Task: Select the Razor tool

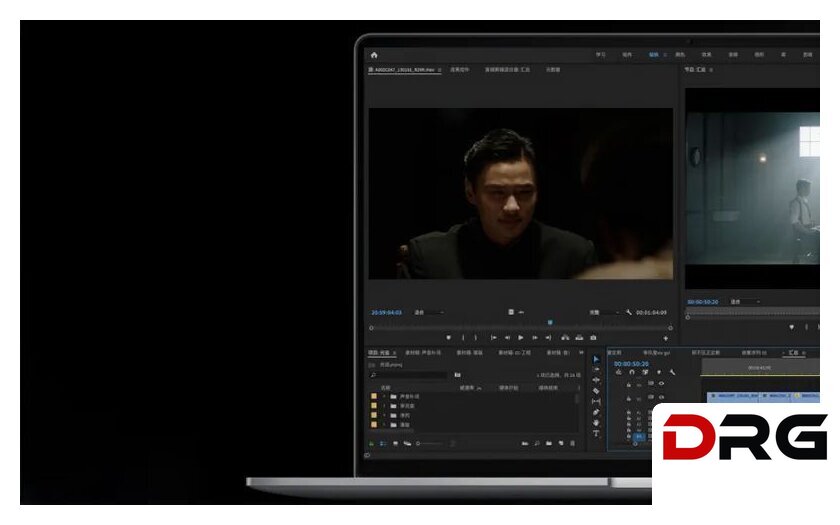Action: 596,391
